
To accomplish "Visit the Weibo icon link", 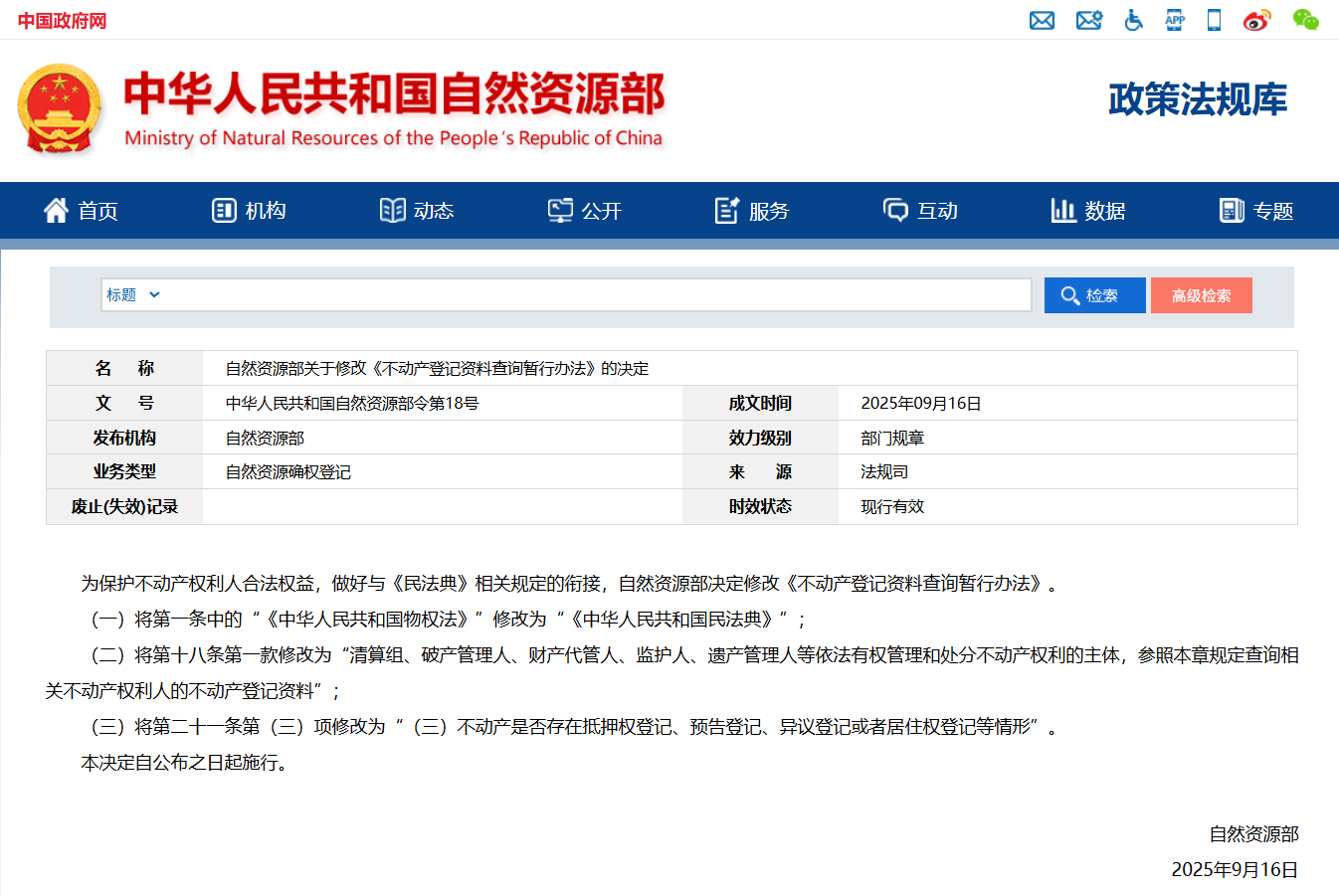I will pos(1257,20).
